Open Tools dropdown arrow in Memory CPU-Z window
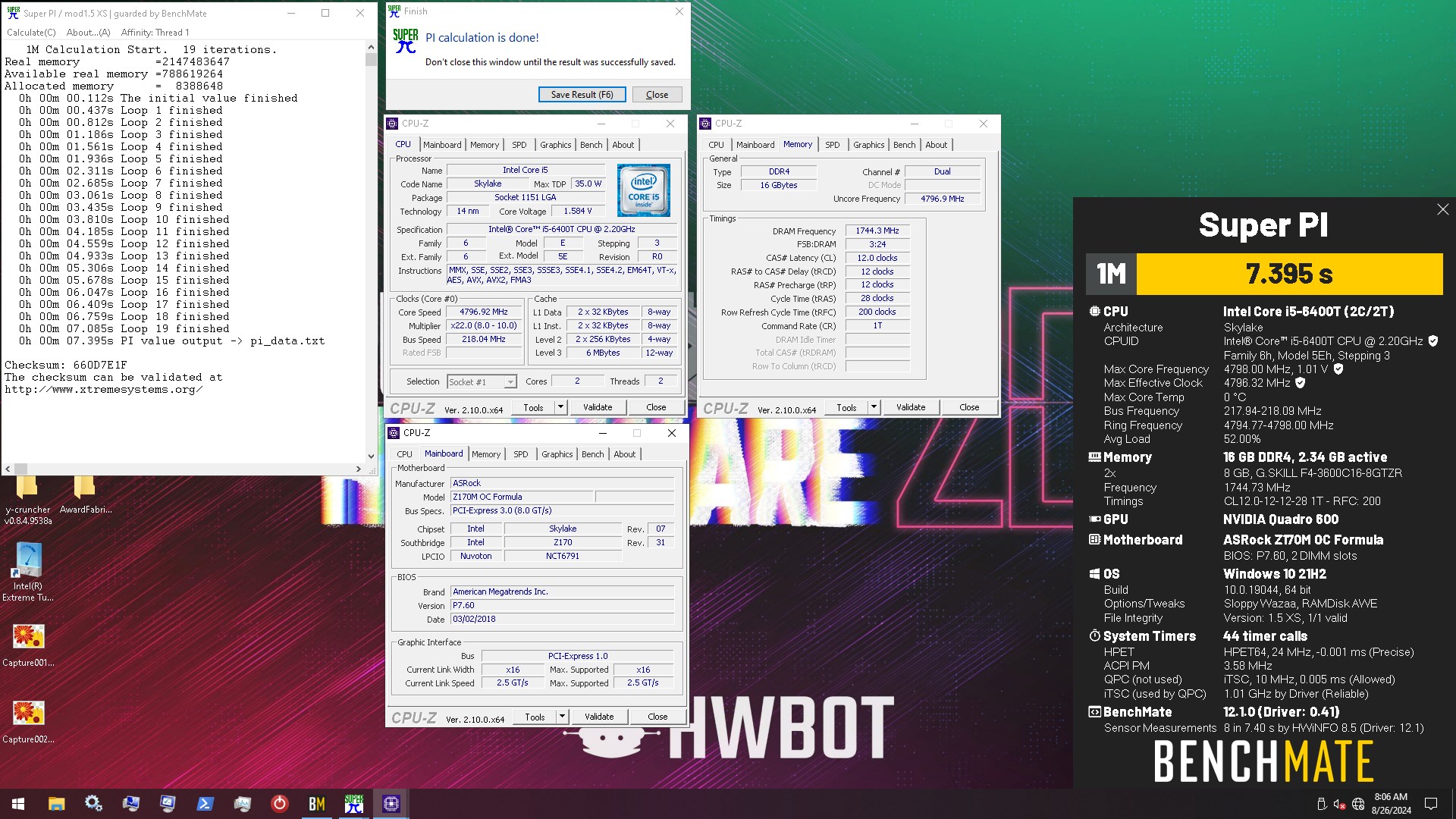This screenshot has height=819, width=1456. point(874,407)
